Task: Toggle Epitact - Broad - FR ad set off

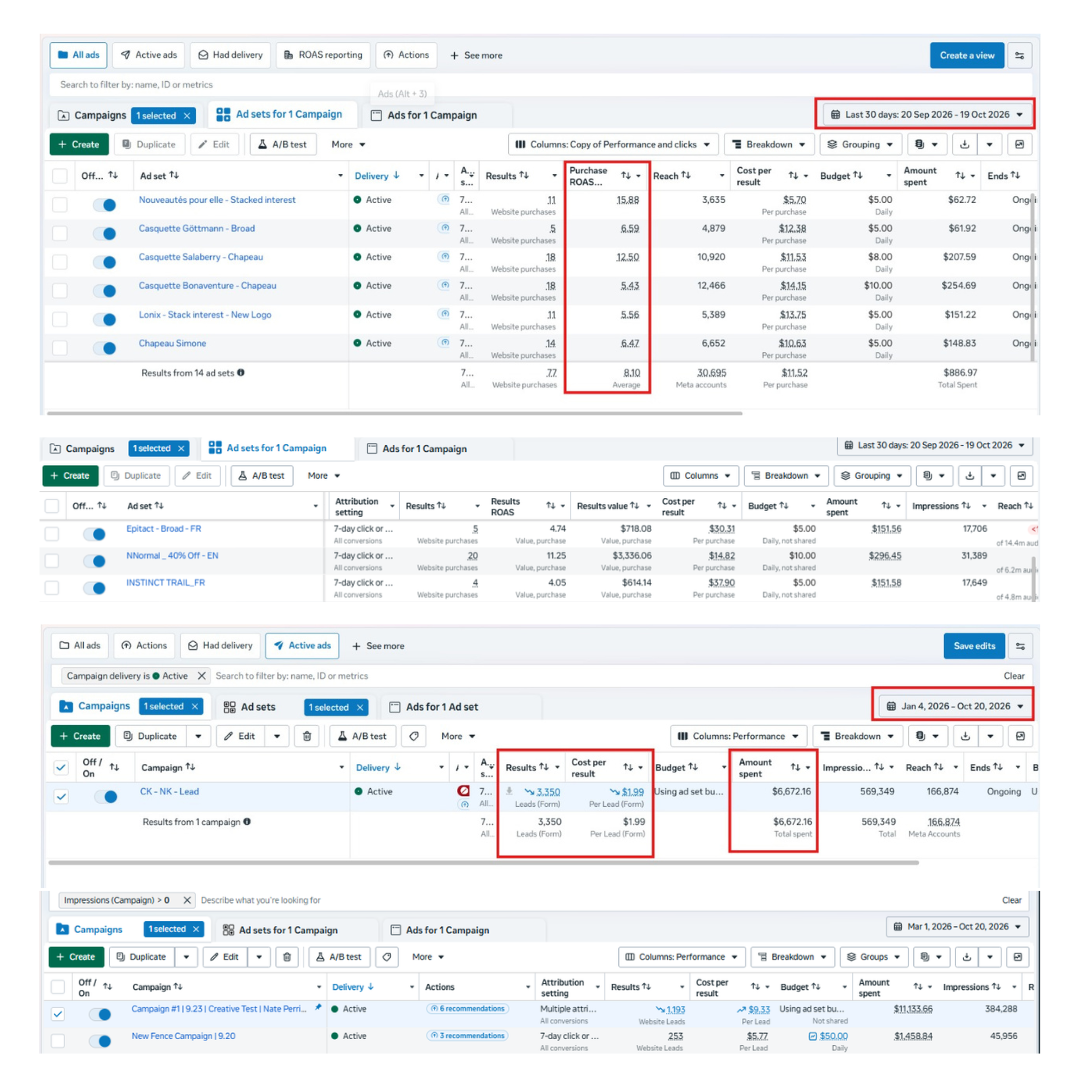Action: tap(94, 534)
